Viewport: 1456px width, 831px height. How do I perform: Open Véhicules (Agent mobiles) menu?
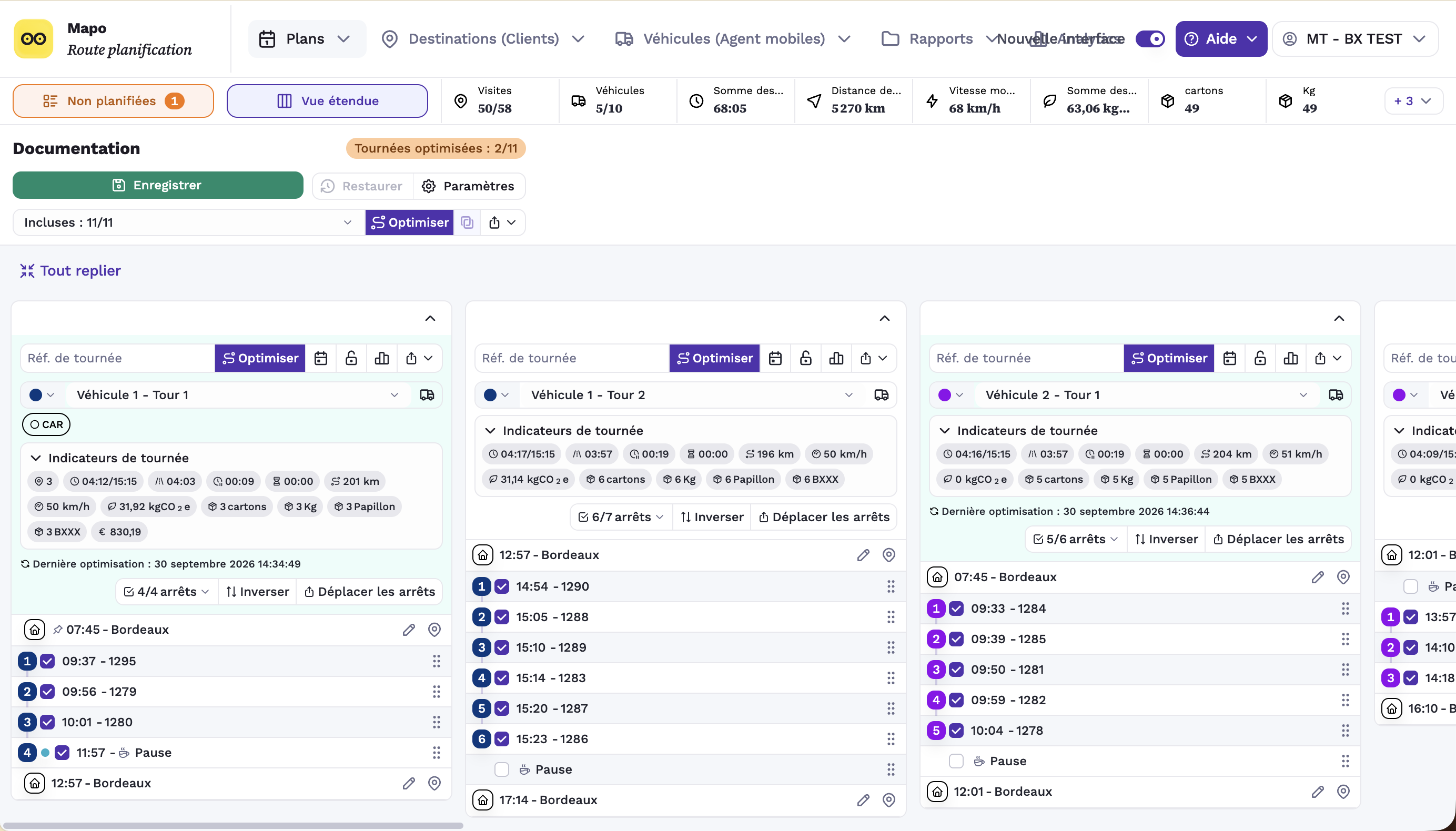point(734,39)
